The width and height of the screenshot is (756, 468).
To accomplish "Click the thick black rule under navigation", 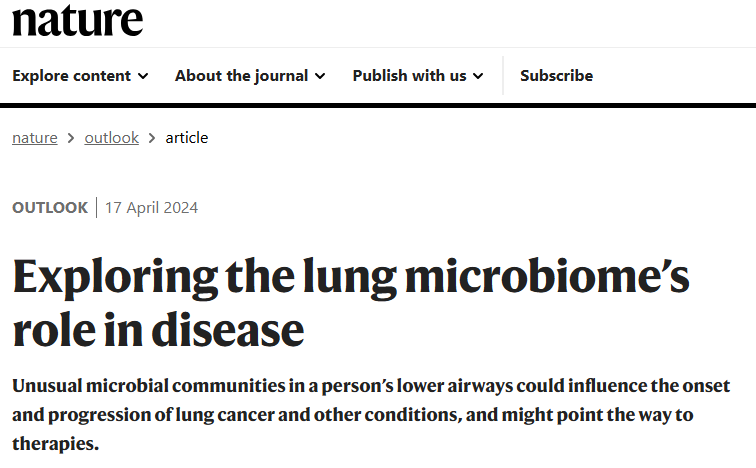I will click(x=378, y=105).
